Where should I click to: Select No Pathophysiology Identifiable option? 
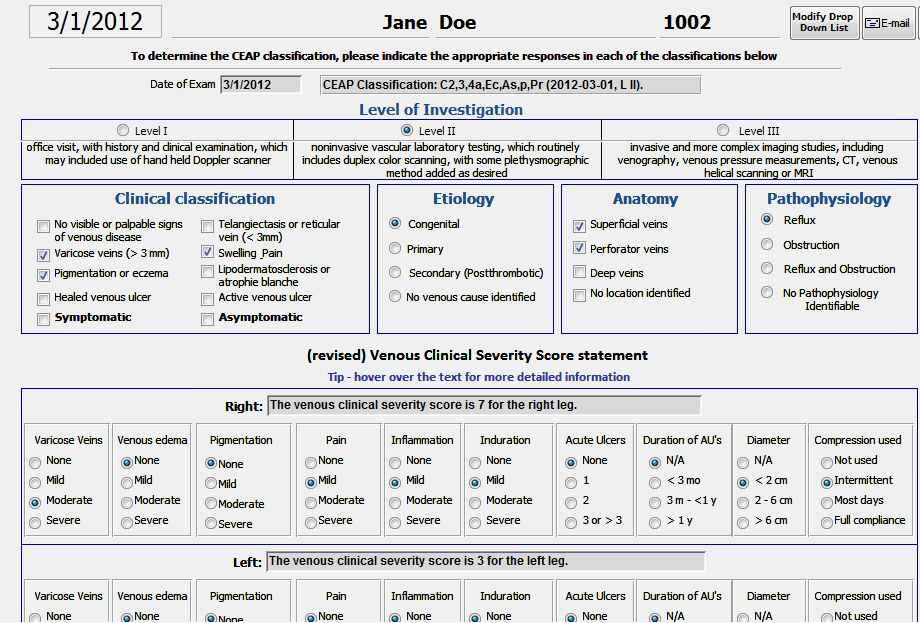767,292
